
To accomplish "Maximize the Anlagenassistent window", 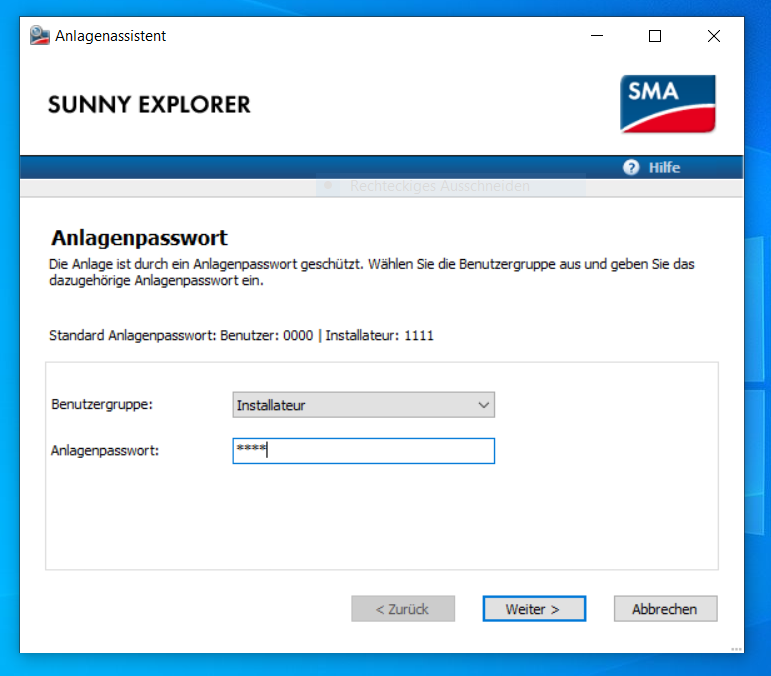I will click(x=654, y=36).
